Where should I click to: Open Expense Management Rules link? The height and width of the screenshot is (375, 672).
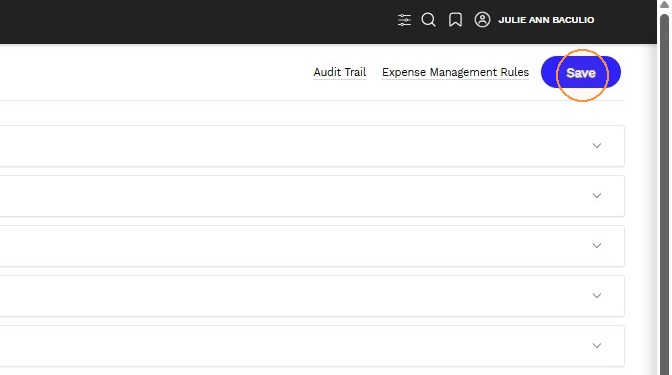pos(455,72)
